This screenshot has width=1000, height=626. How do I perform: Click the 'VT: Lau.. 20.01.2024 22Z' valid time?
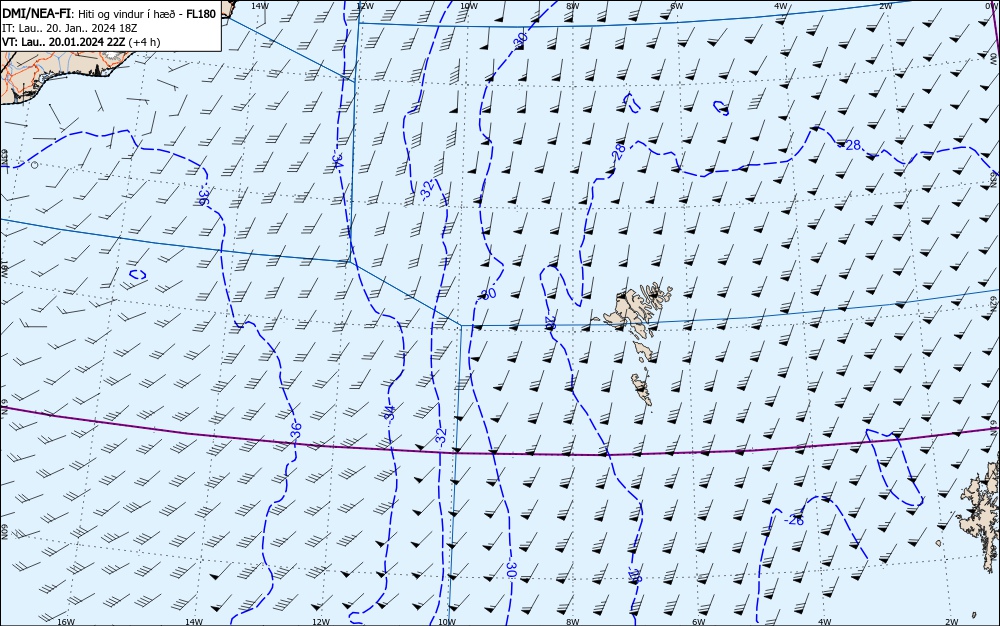point(63,42)
